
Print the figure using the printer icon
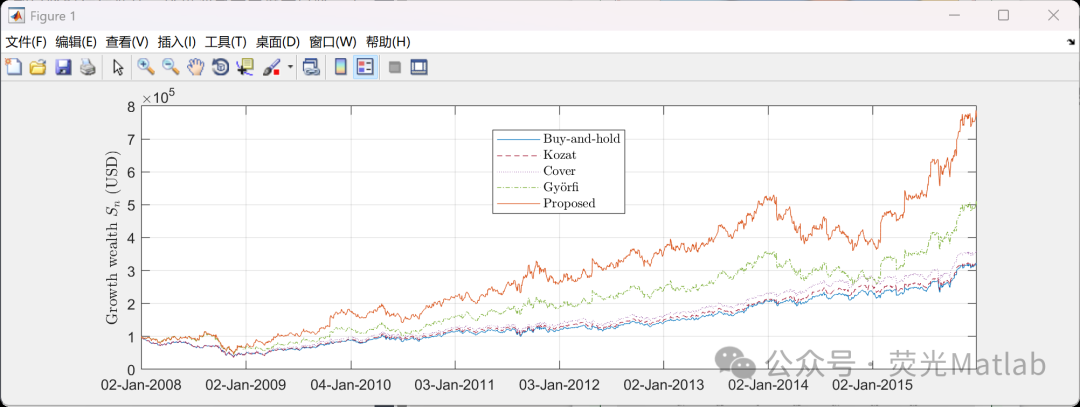87,67
